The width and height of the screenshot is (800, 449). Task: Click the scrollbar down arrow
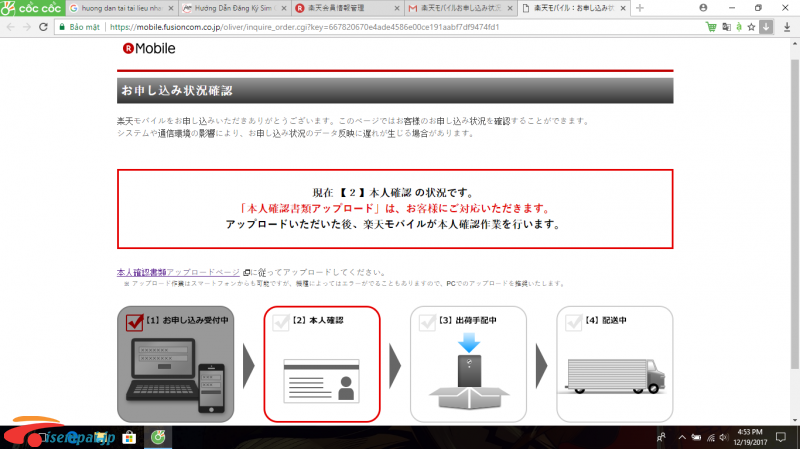(795, 421)
